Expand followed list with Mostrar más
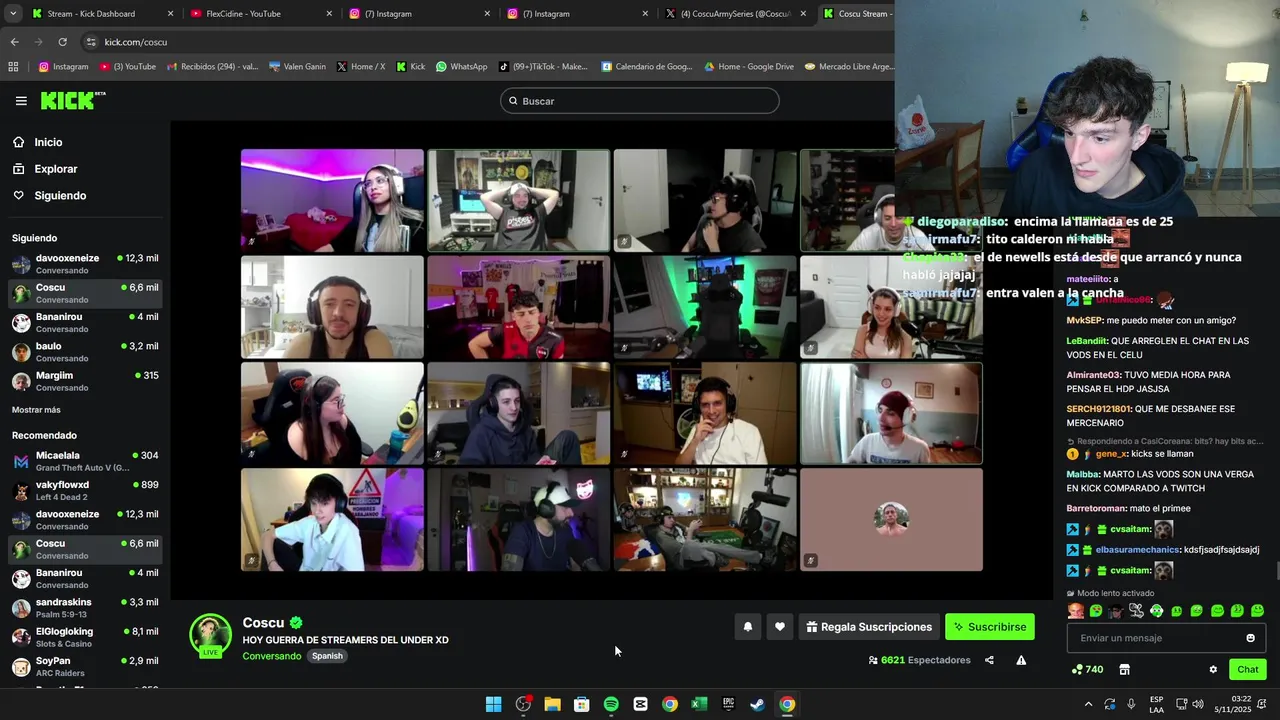1280x720 pixels. (36, 410)
